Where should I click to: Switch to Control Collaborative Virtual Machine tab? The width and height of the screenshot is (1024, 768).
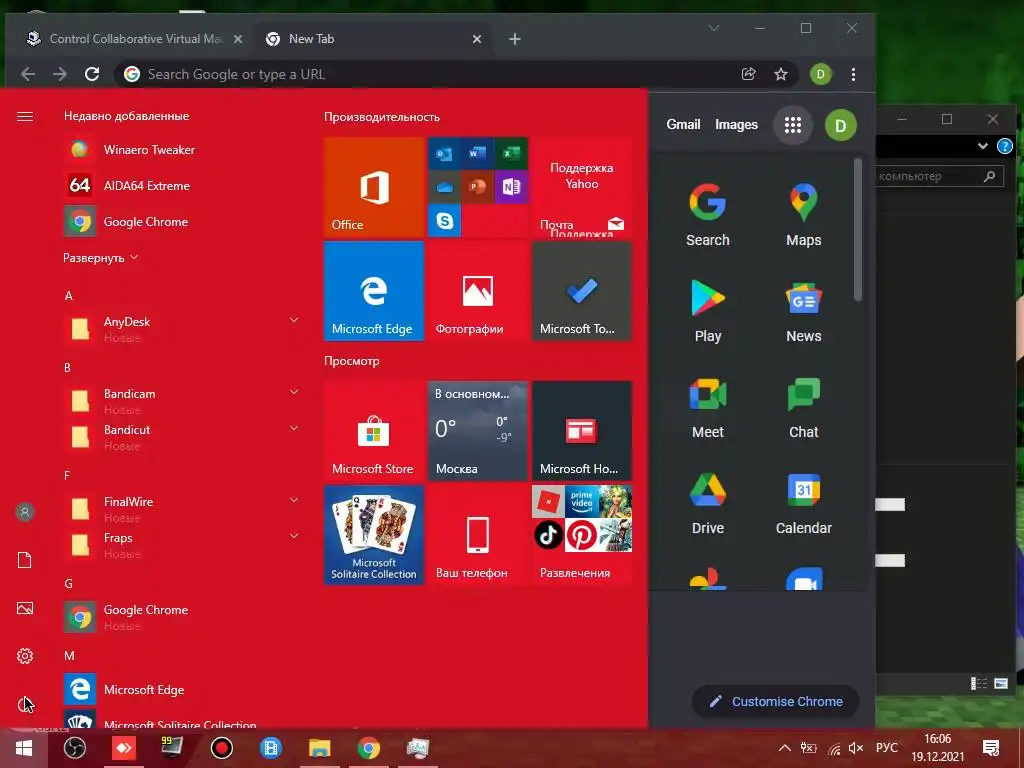click(x=134, y=39)
